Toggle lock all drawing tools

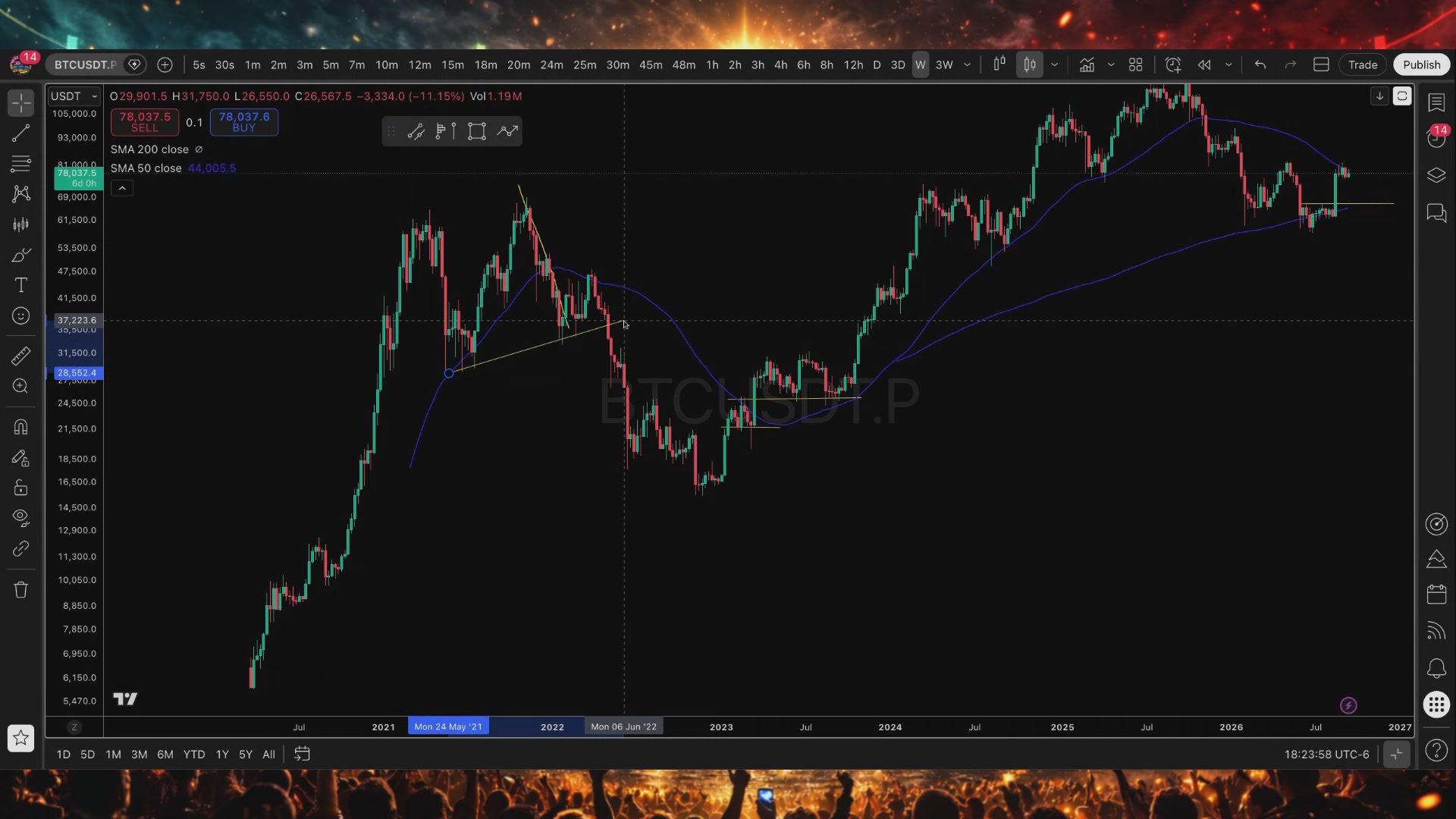21,488
